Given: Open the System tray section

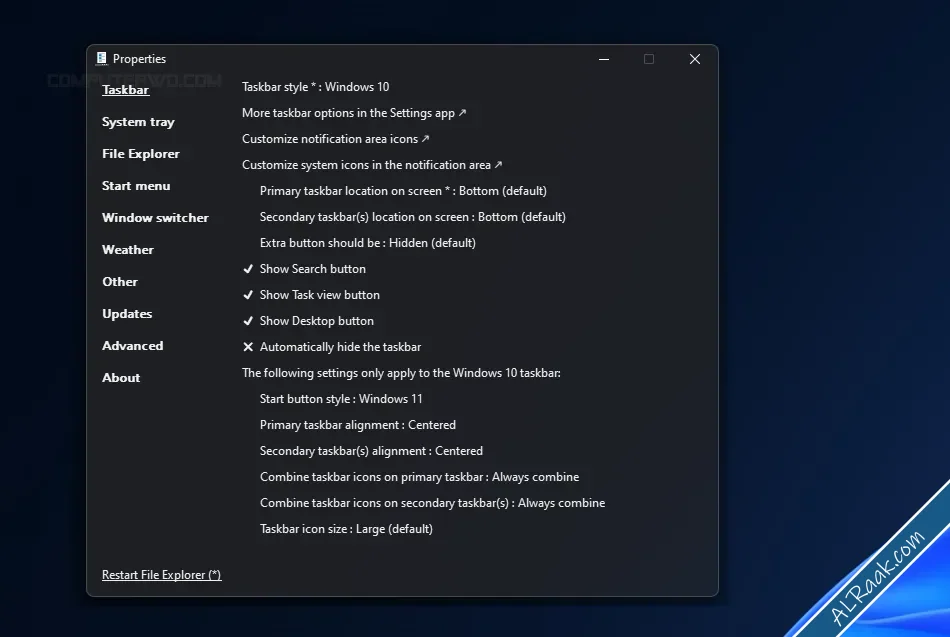Looking at the screenshot, I should point(138,122).
